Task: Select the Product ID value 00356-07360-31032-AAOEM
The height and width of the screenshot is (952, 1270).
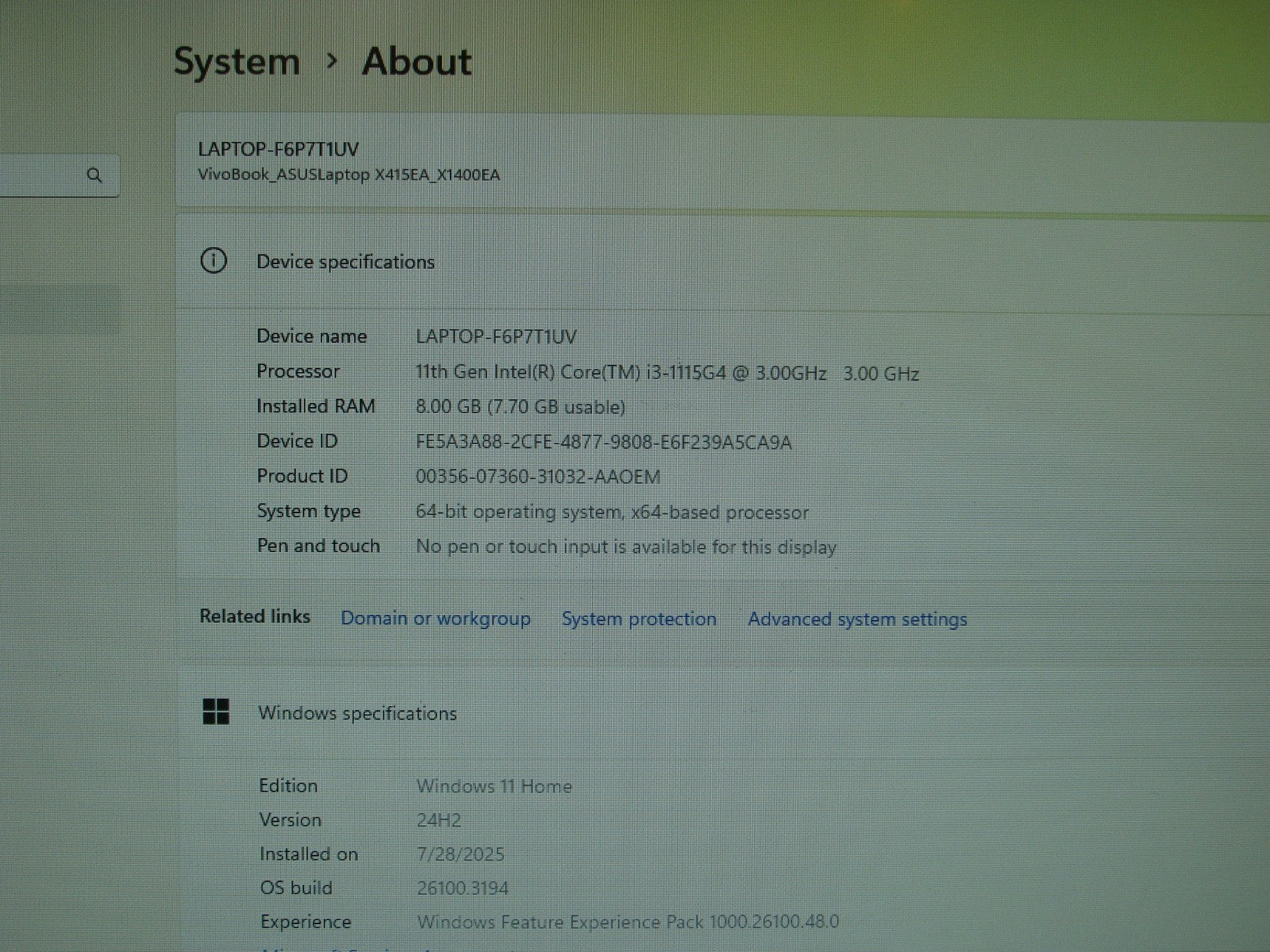Action: pyautogui.click(x=537, y=477)
